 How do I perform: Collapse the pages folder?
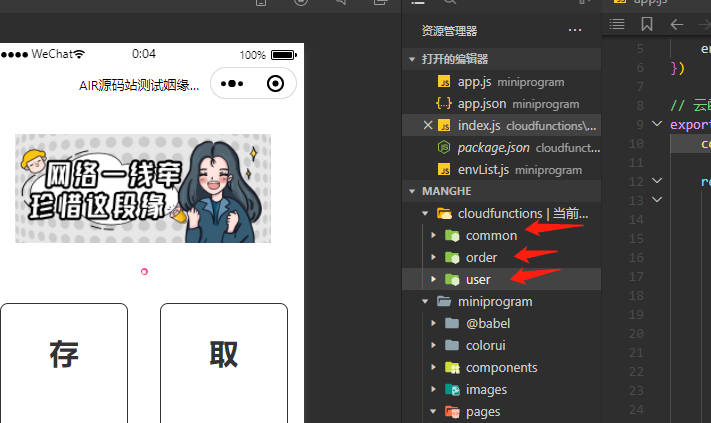point(433,412)
